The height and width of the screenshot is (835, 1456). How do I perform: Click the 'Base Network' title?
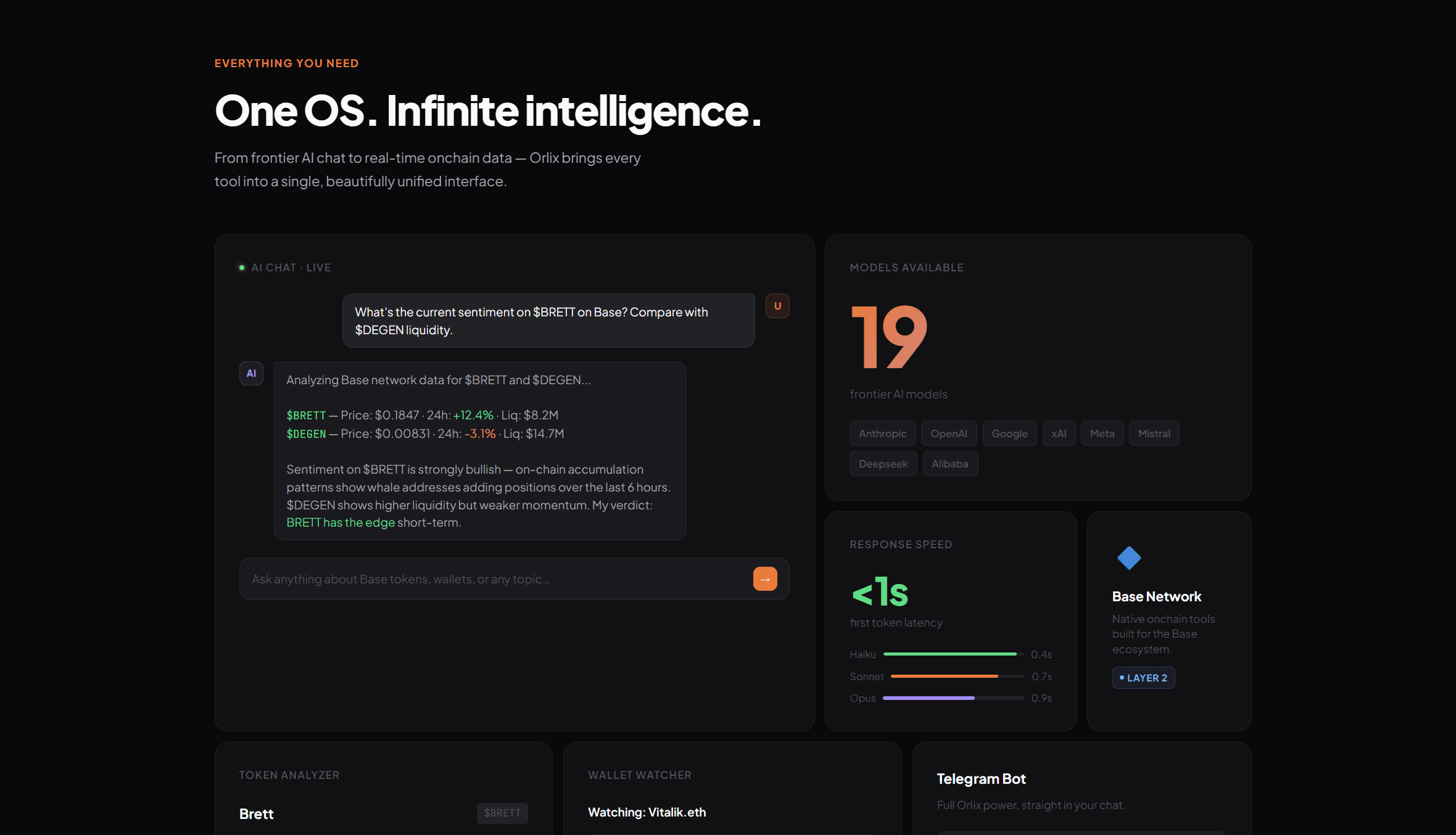(1157, 596)
